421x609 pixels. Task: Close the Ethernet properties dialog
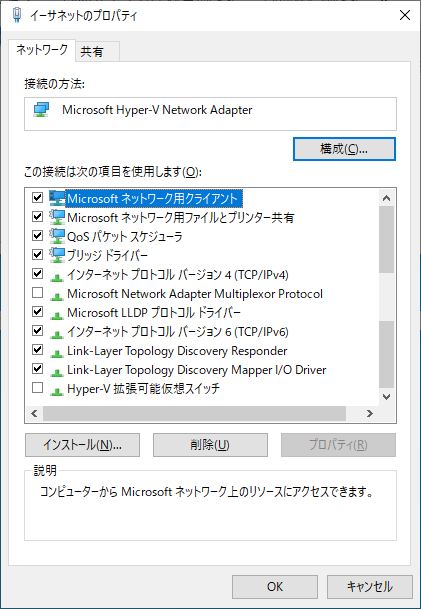[405, 16]
